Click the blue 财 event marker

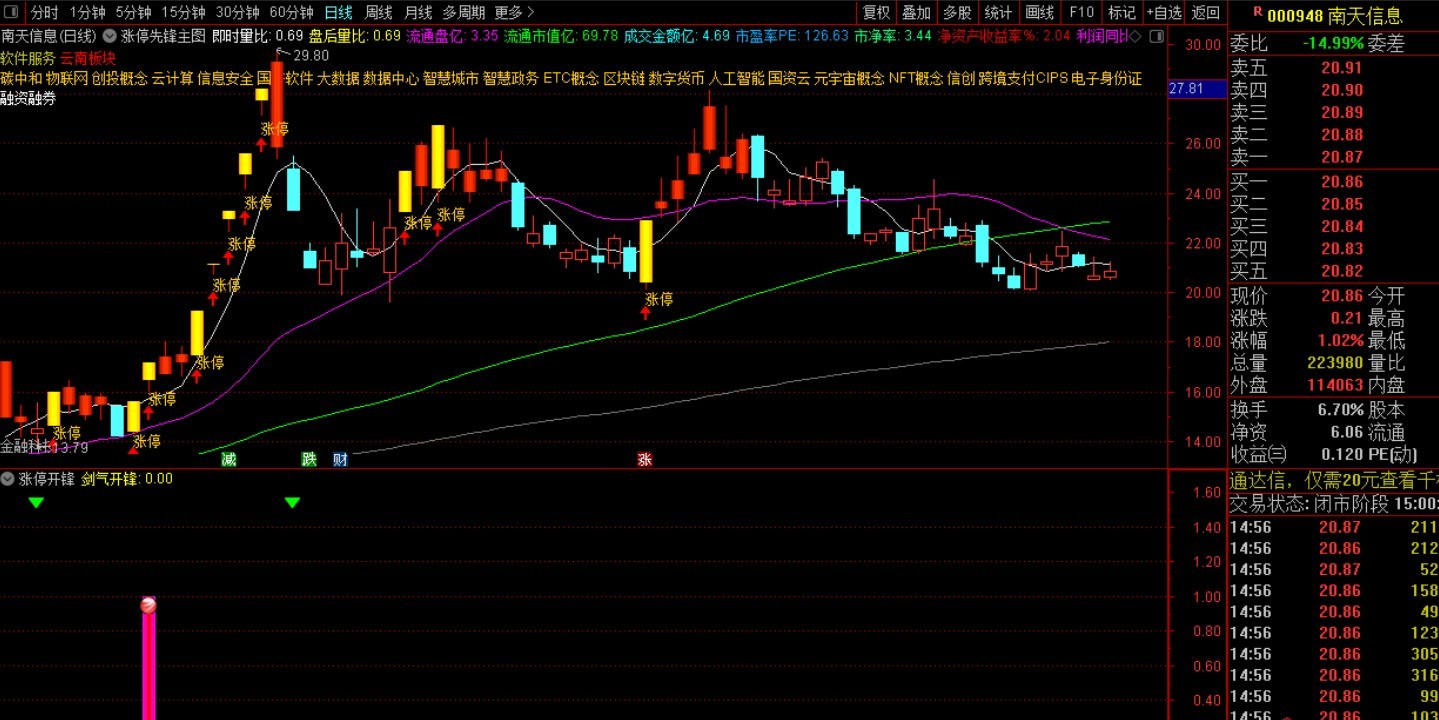[x=341, y=459]
